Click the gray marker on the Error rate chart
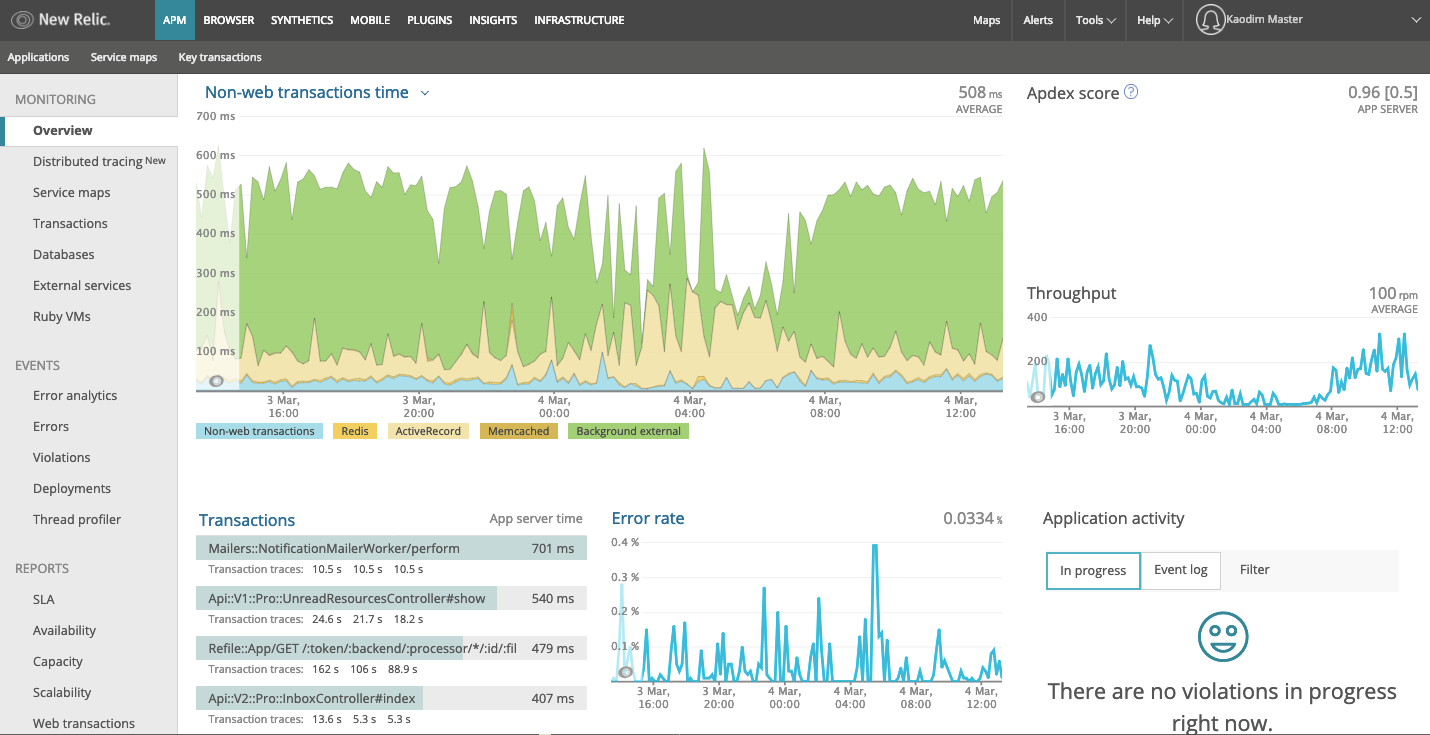This screenshot has height=735, width=1430. (626, 672)
